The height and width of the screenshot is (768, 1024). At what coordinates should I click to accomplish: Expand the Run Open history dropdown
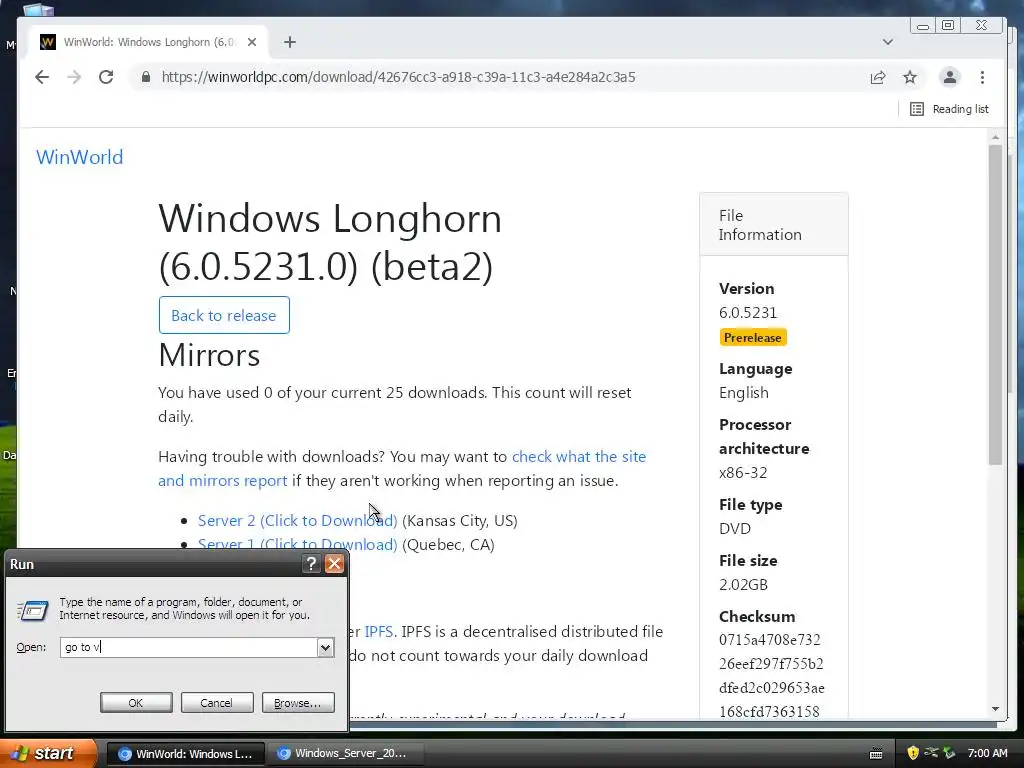click(x=325, y=647)
